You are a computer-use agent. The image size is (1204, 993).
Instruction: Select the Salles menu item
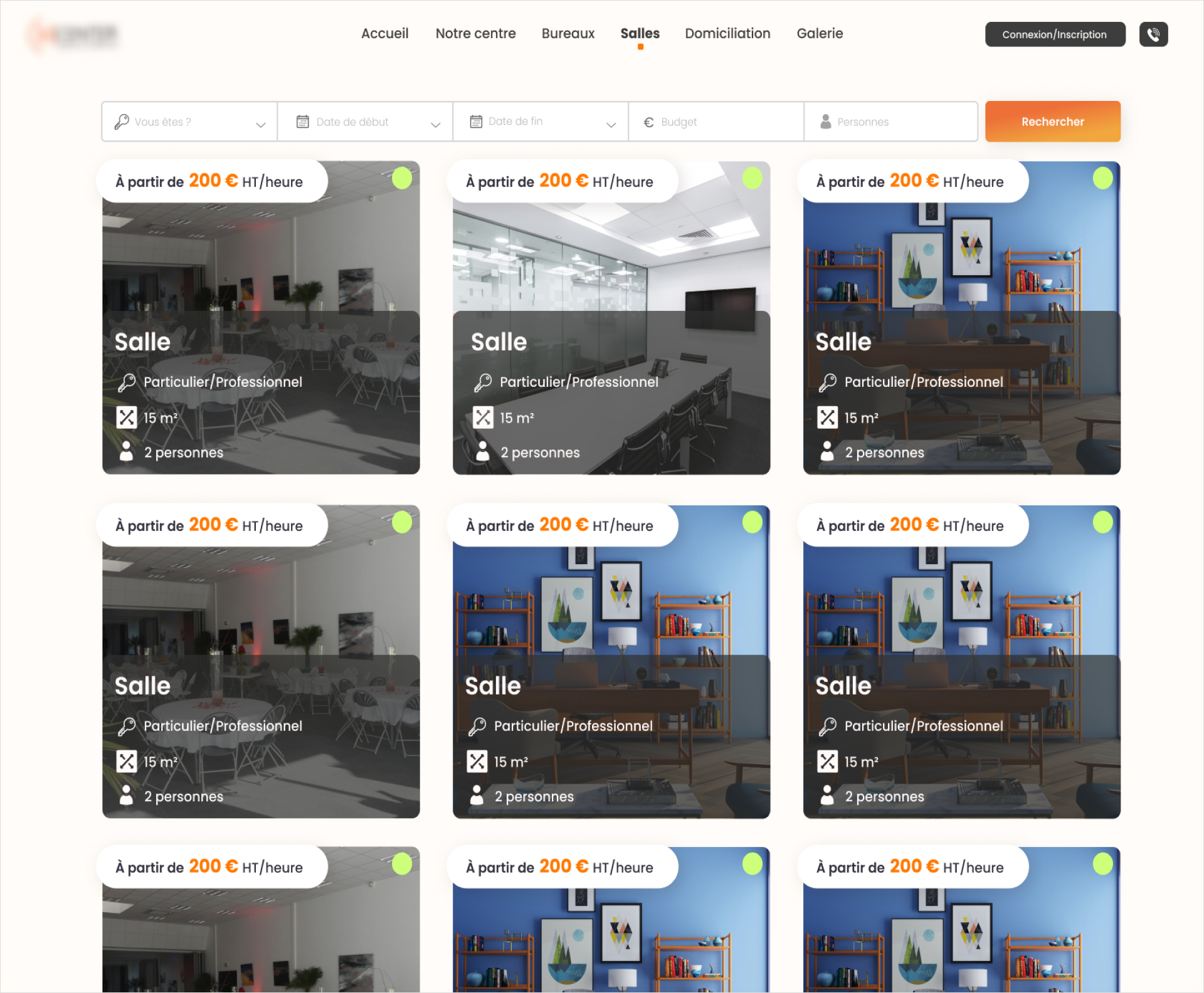(640, 33)
